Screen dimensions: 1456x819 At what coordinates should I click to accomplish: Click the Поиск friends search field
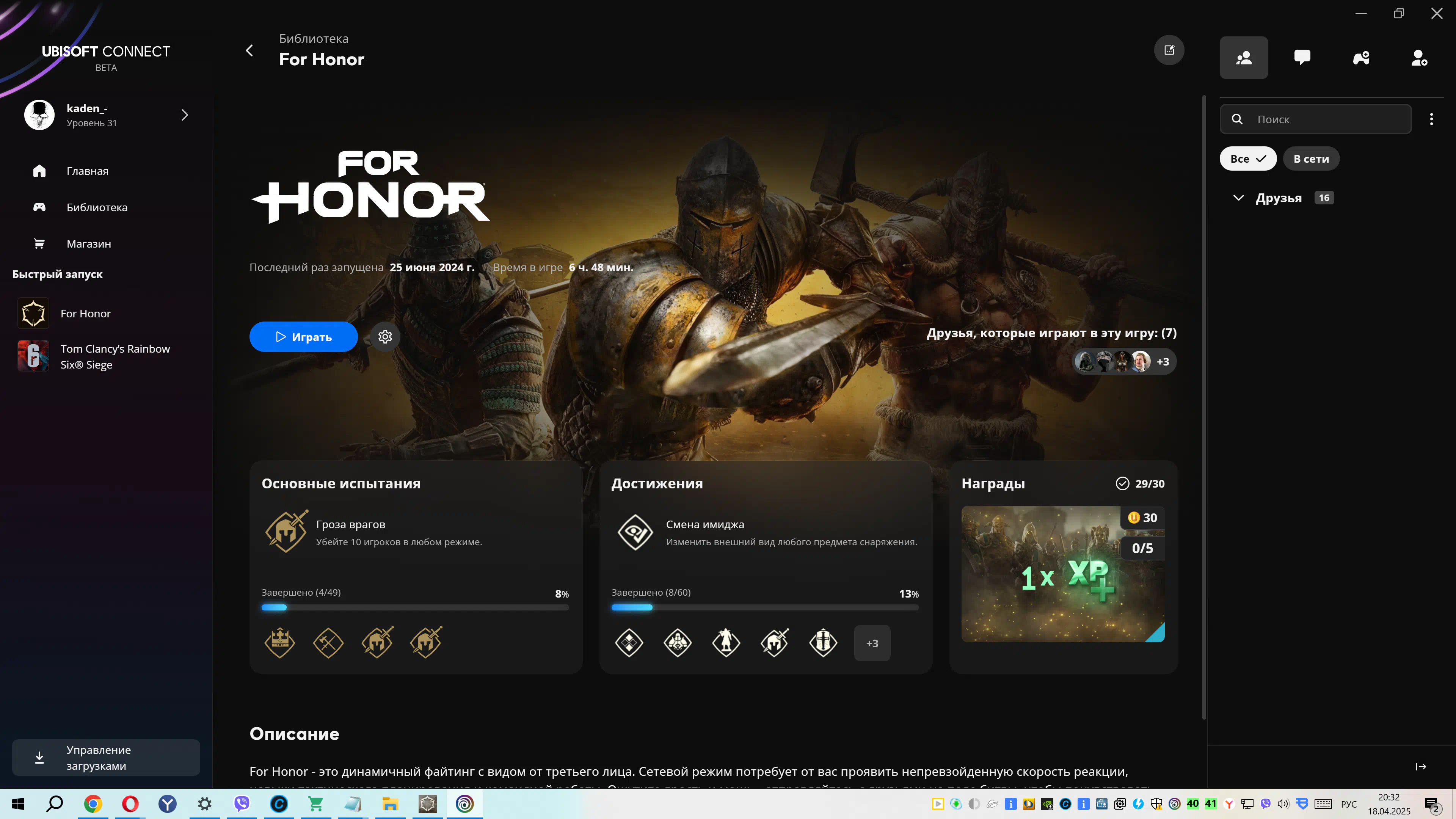[x=1315, y=119]
